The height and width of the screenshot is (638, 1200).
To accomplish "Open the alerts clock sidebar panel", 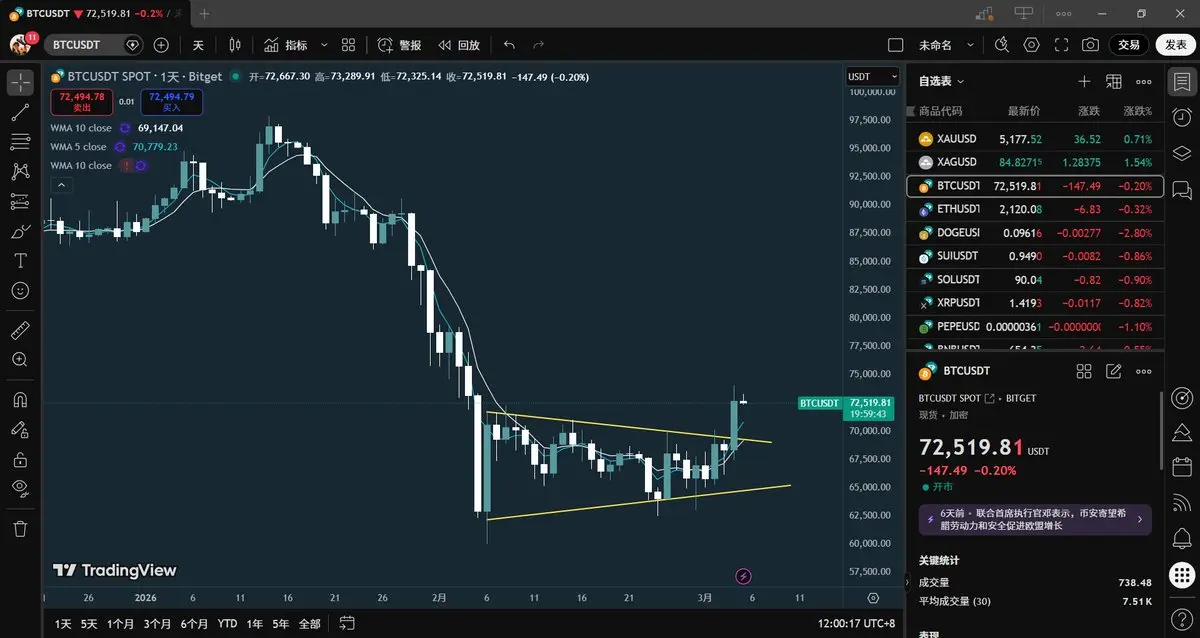I will pos(1181,117).
